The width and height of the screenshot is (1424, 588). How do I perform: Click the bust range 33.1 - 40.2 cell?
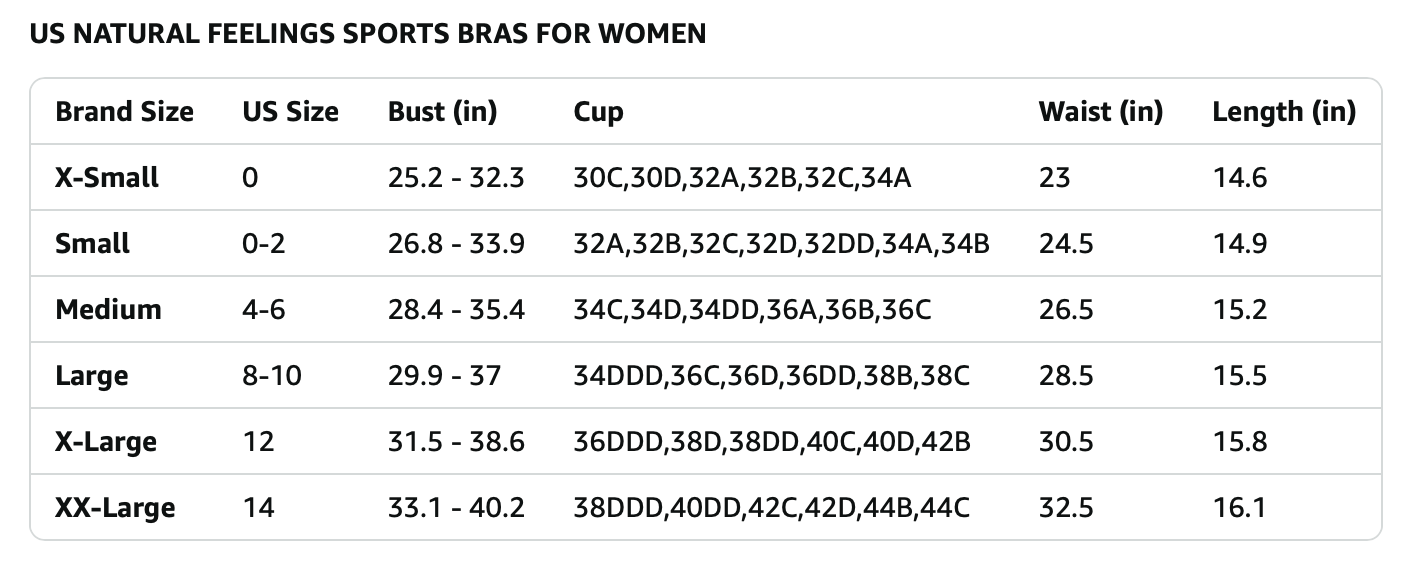456,508
